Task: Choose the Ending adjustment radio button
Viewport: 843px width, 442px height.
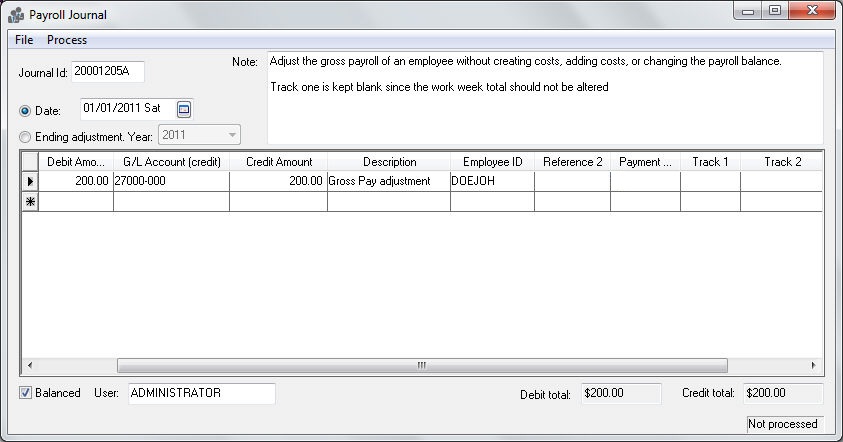Action: [26, 136]
